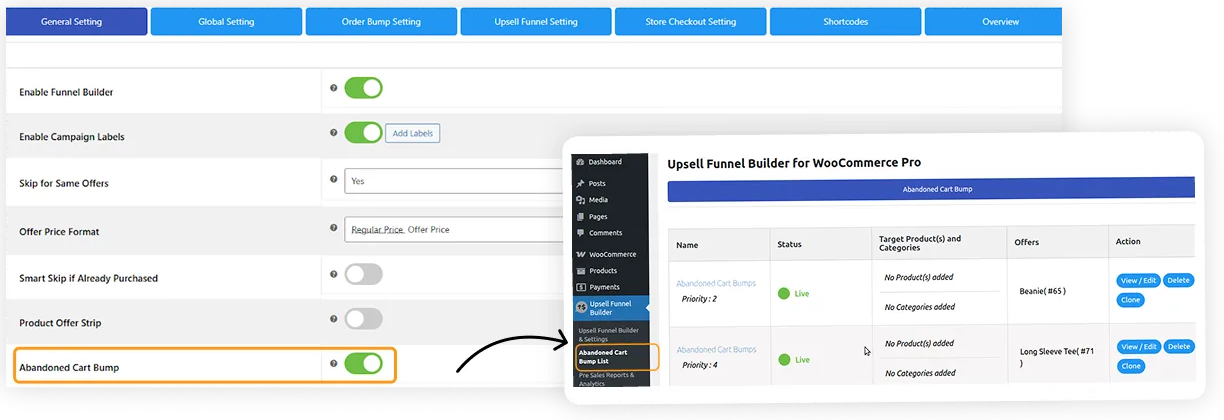Open Products in the admin sidebar
This screenshot has height=420, width=1224.
(603, 271)
